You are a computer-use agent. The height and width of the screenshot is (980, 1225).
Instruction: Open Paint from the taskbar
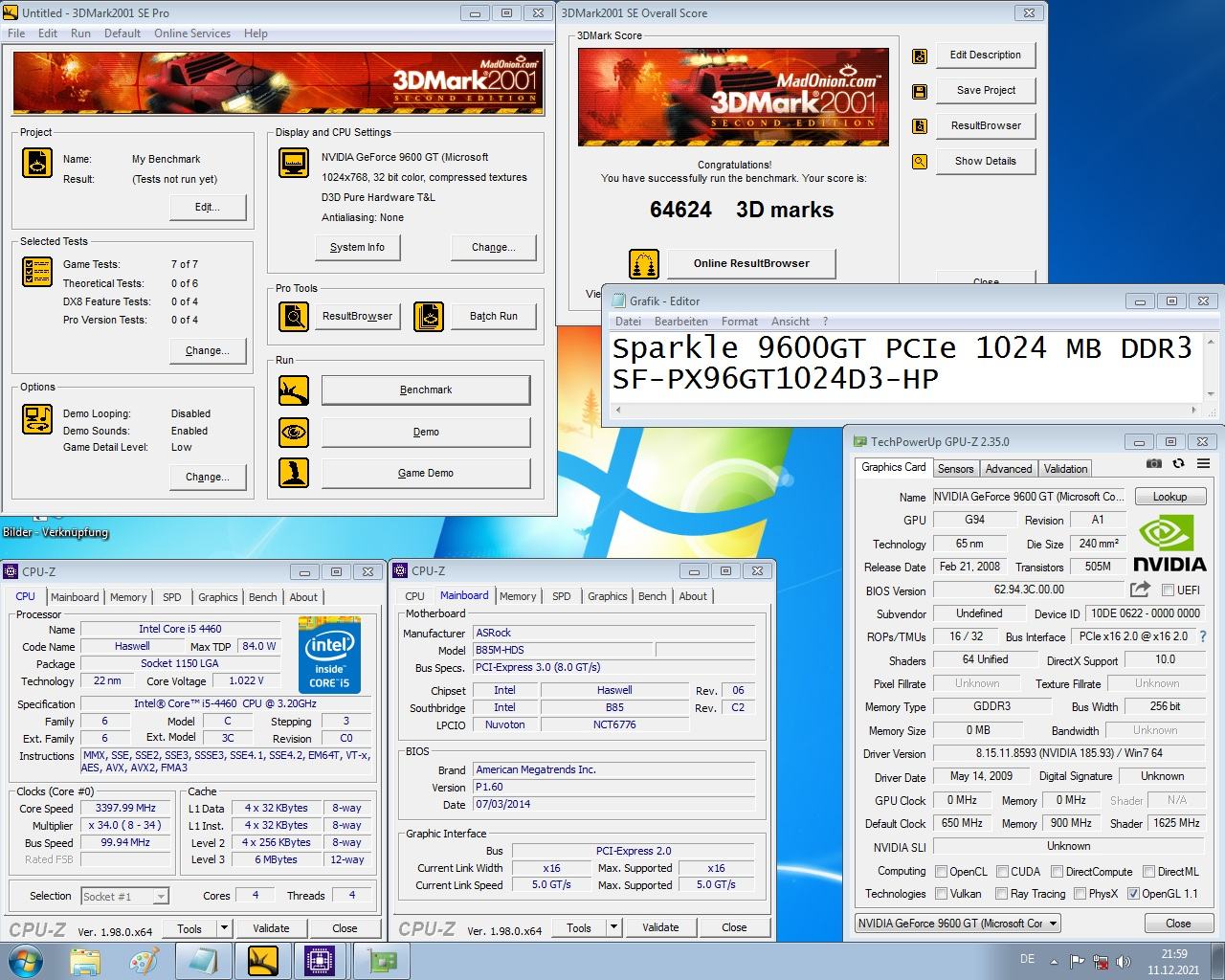pos(145,961)
